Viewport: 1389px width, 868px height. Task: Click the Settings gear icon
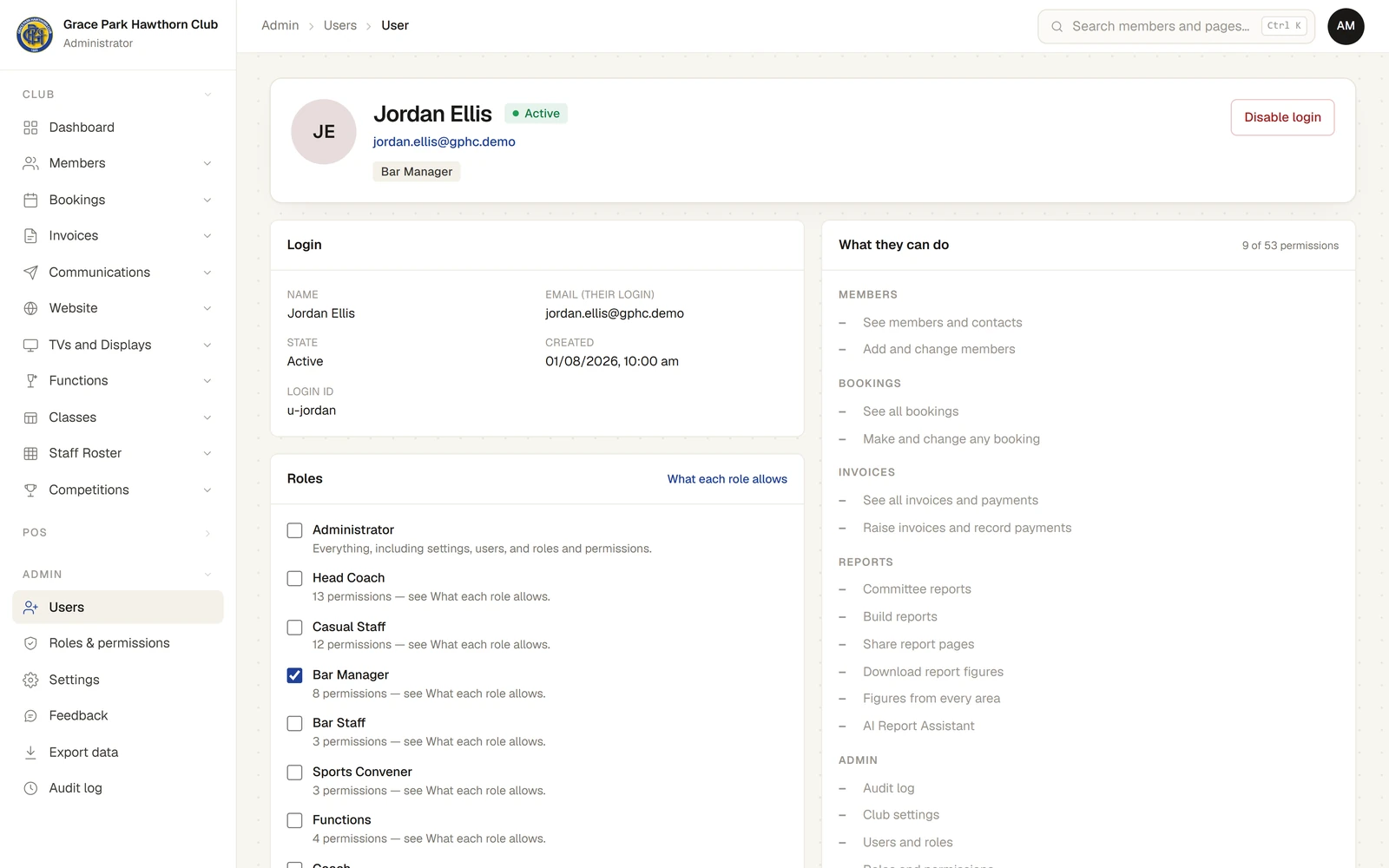[x=30, y=680]
